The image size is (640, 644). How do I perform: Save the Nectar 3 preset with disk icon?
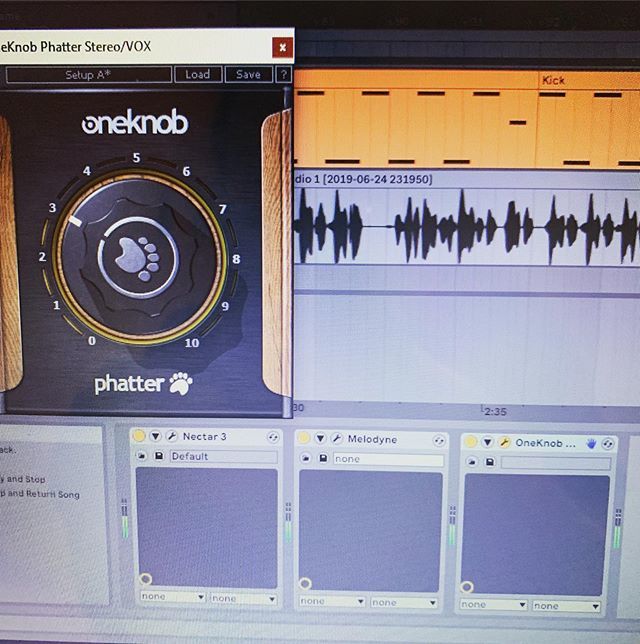tap(159, 456)
